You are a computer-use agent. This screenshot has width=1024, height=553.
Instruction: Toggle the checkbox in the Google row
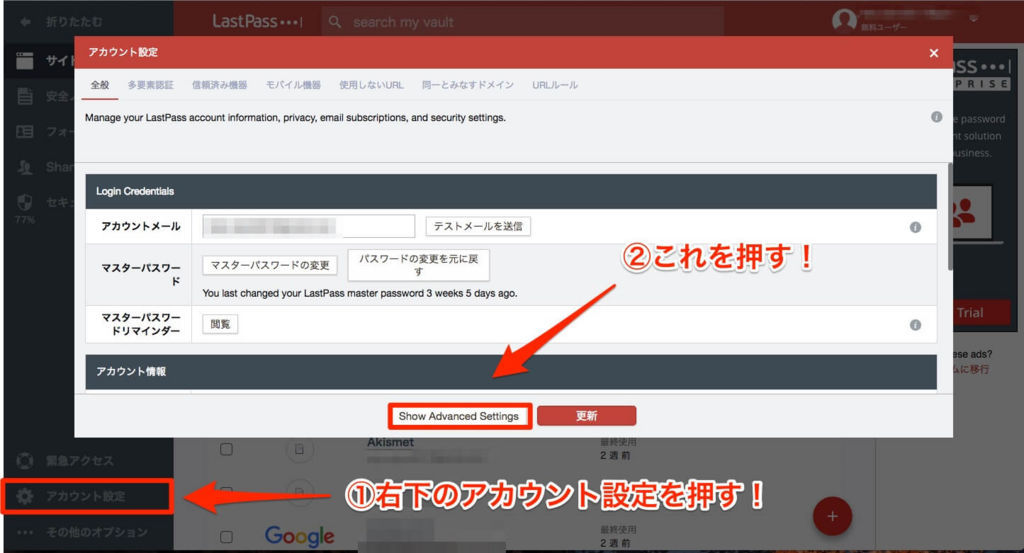[226, 537]
